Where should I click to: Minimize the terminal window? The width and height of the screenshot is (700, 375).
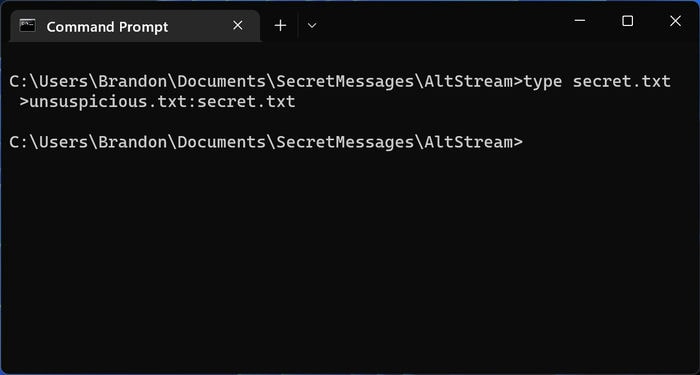tap(580, 21)
